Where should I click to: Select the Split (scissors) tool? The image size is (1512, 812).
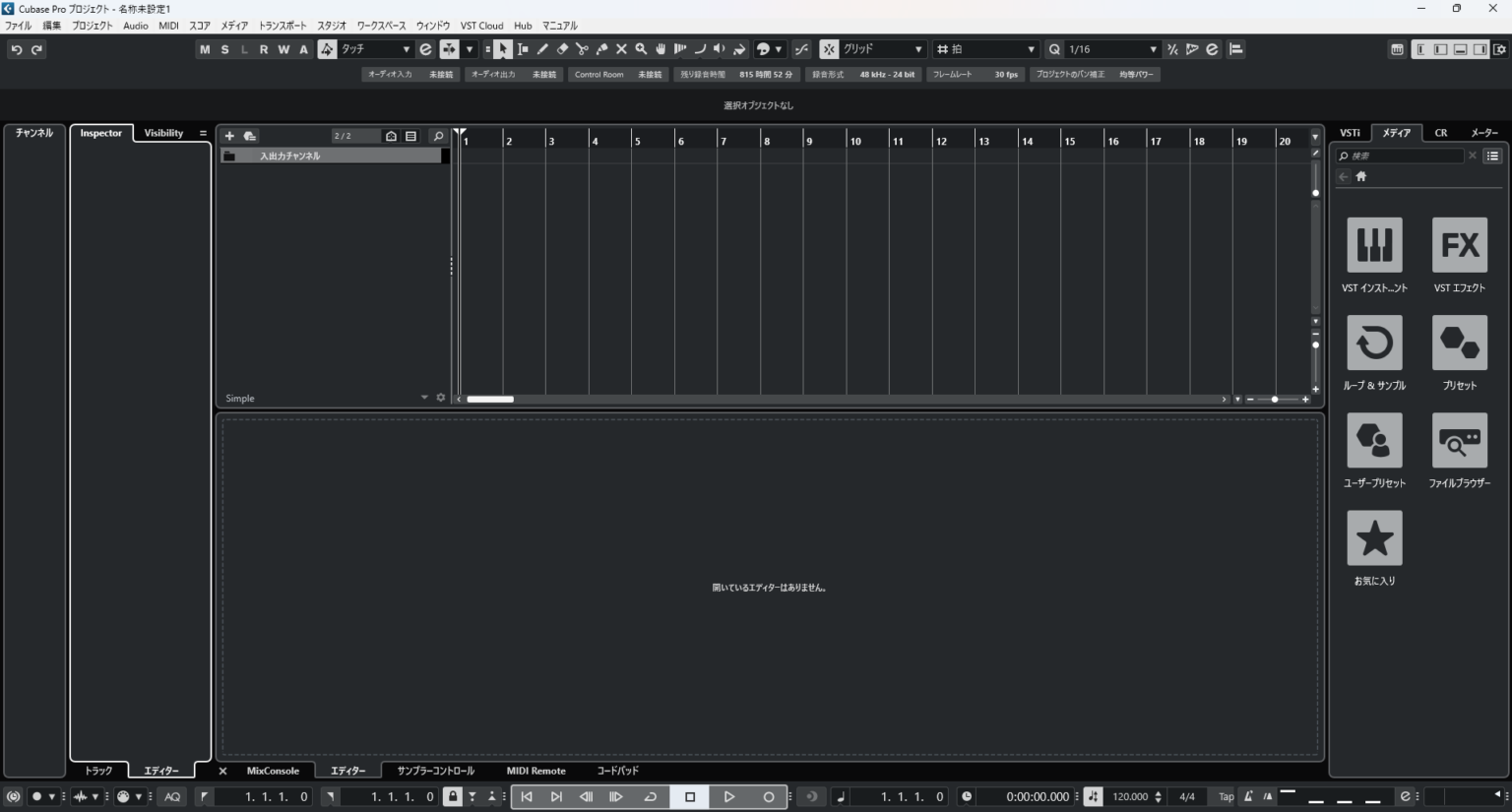(581, 49)
